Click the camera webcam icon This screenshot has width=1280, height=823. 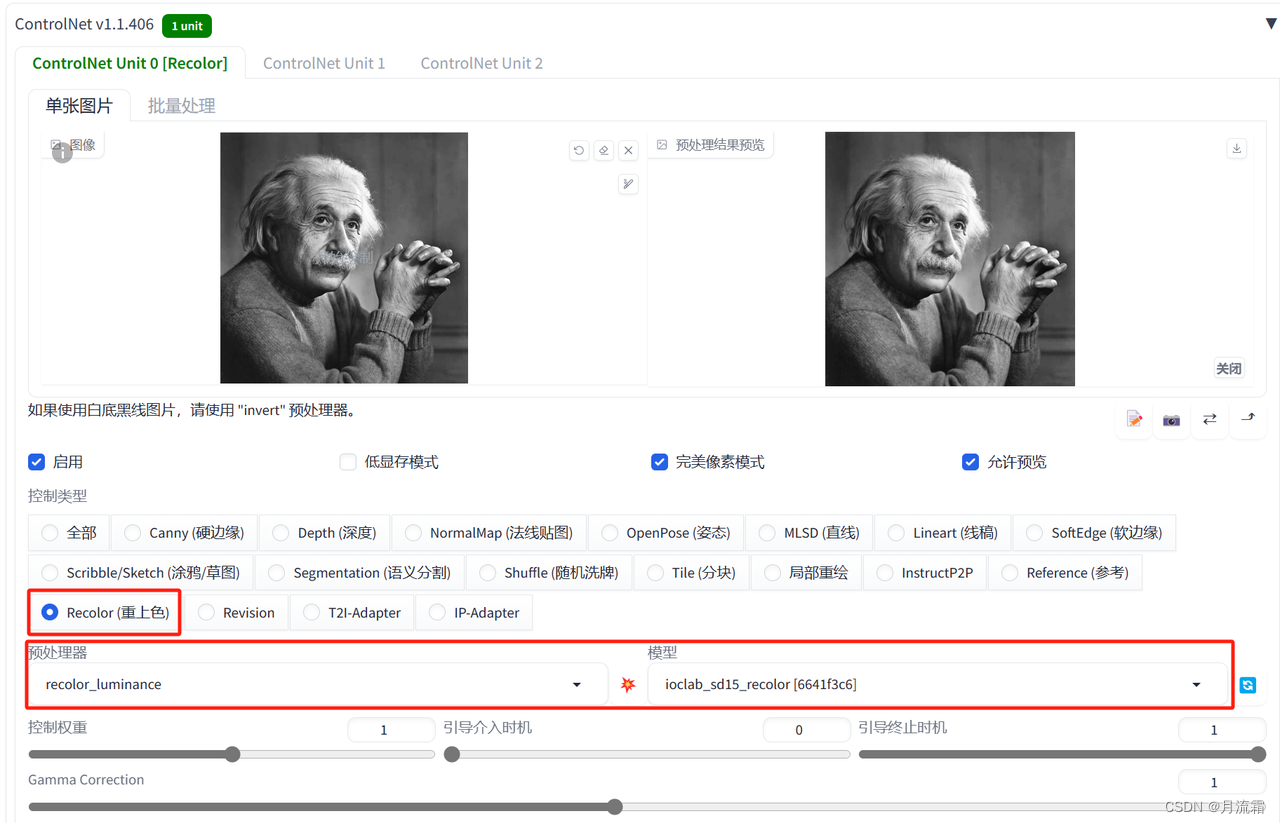click(1171, 420)
